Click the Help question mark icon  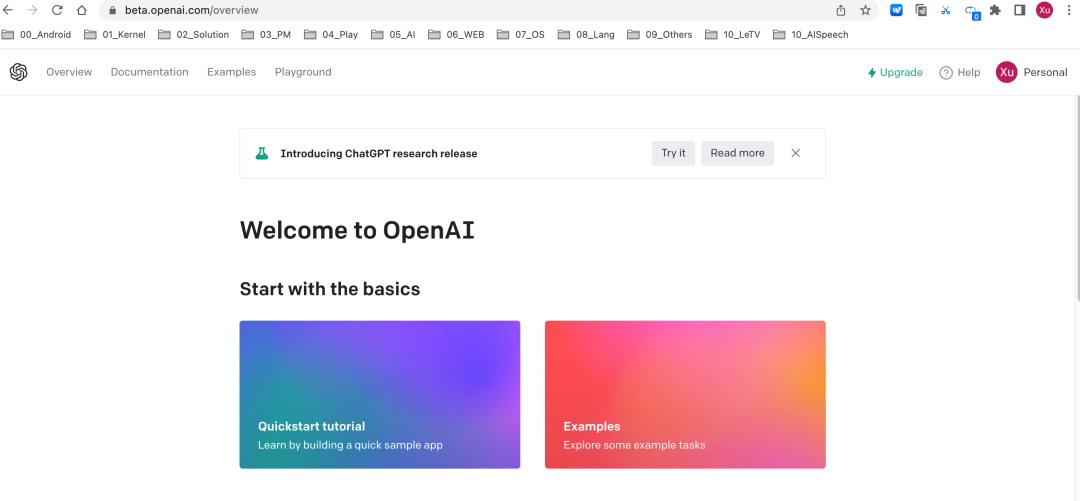pos(946,72)
